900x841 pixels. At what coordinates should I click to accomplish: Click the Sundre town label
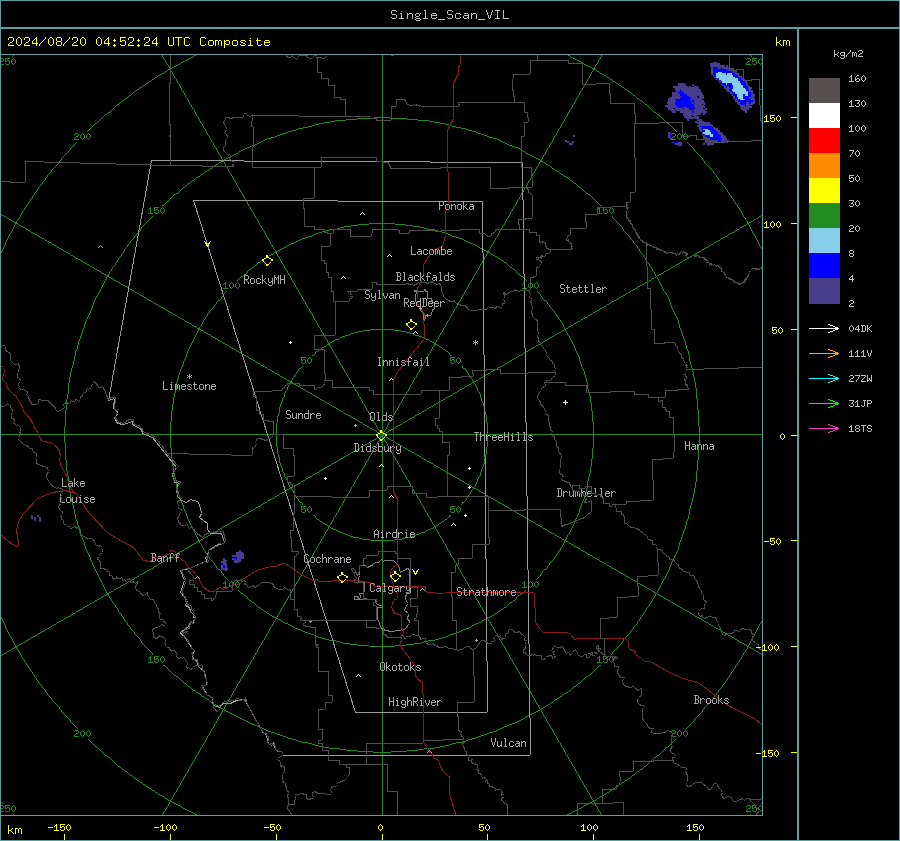[x=303, y=415]
